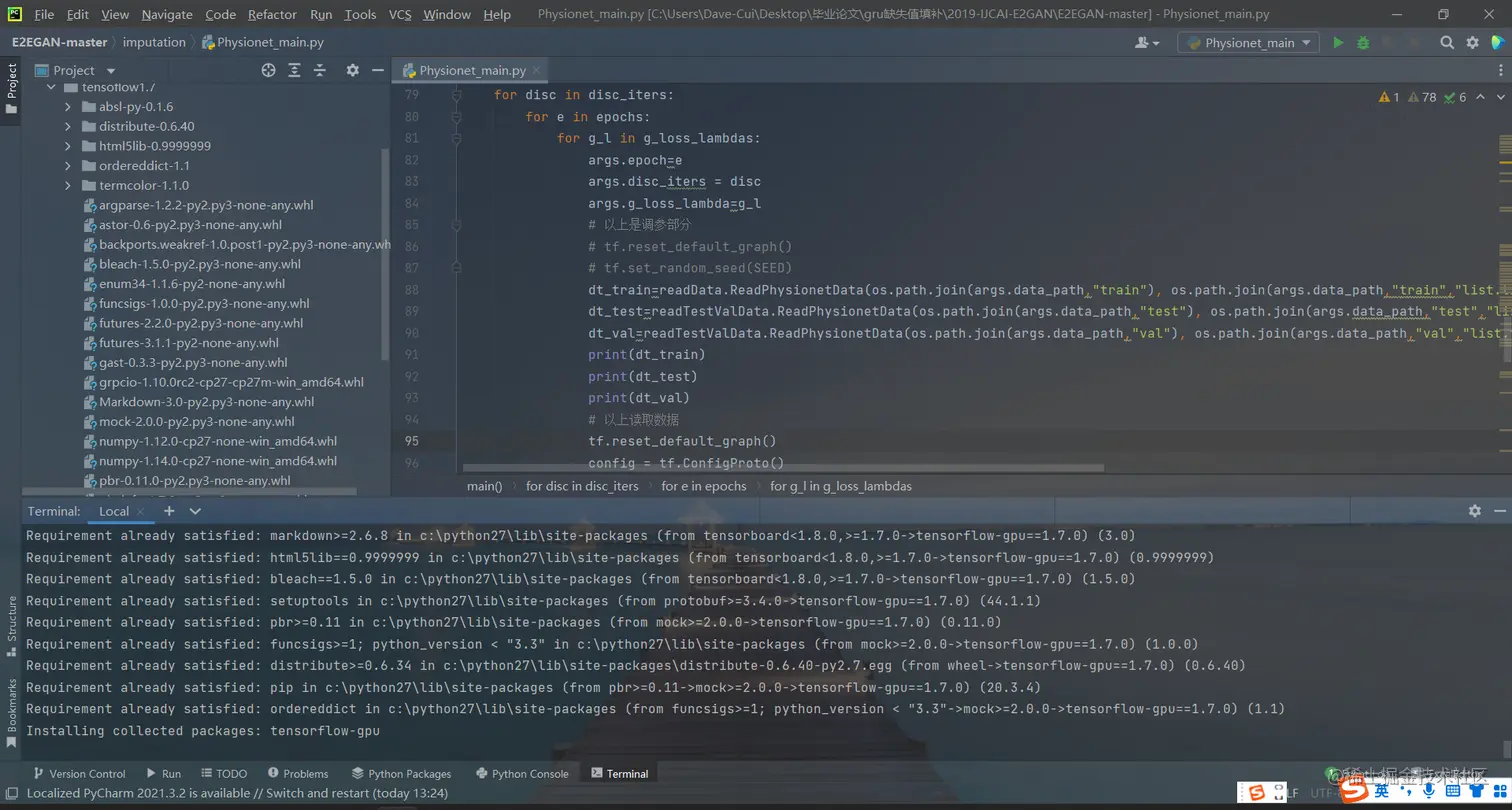Close the Physionet_main.py editor tab
The image size is (1512, 810).
(x=538, y=71)
